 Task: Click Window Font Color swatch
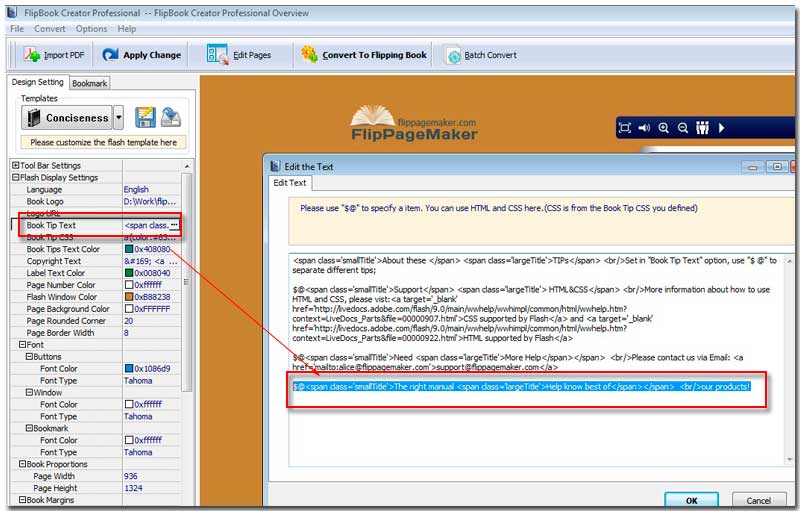point(129,404)
